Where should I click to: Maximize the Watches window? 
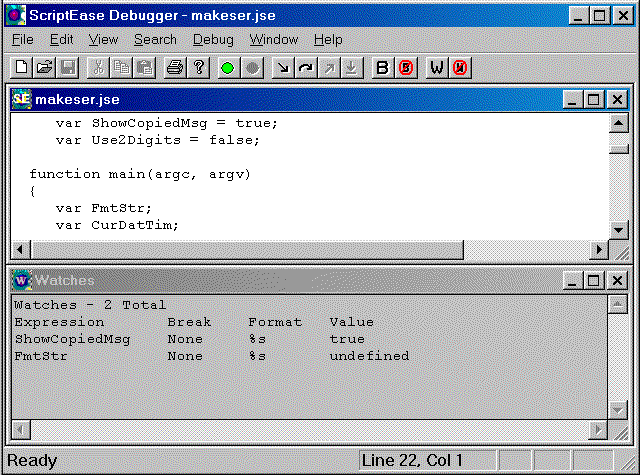[594, 280]
